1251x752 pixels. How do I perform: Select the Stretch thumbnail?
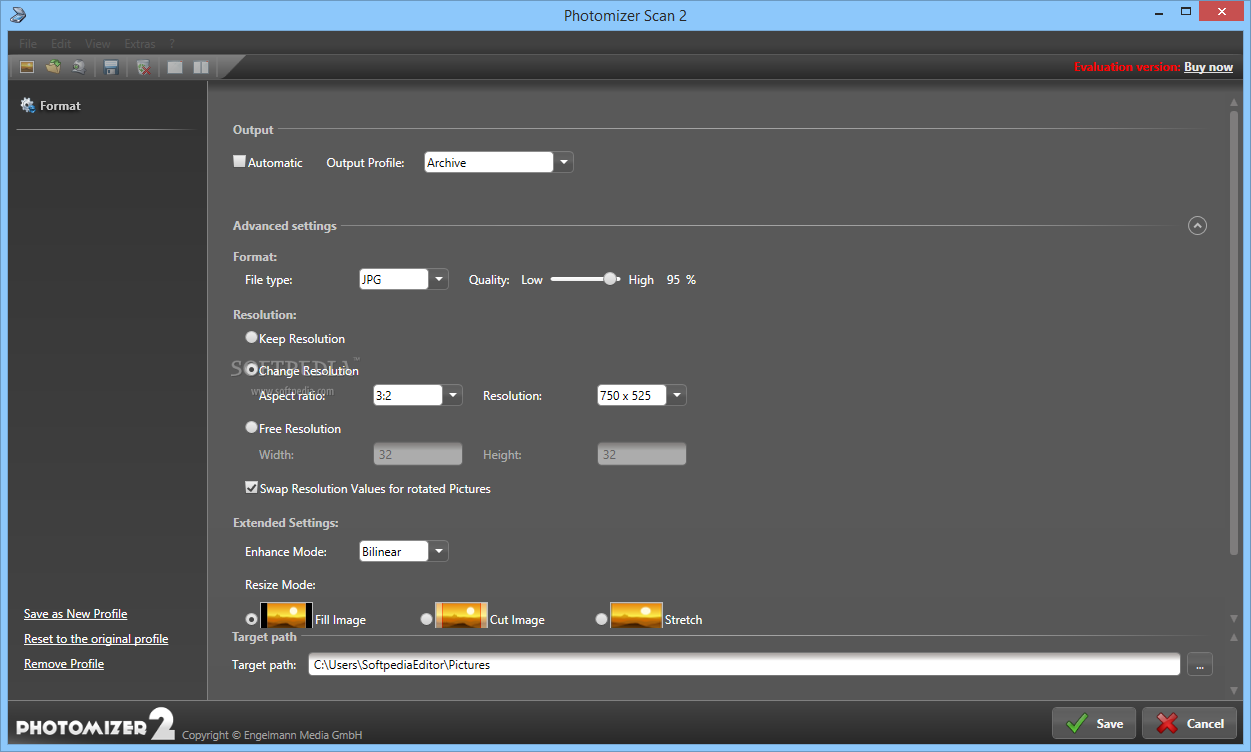[x=636, y=615]
